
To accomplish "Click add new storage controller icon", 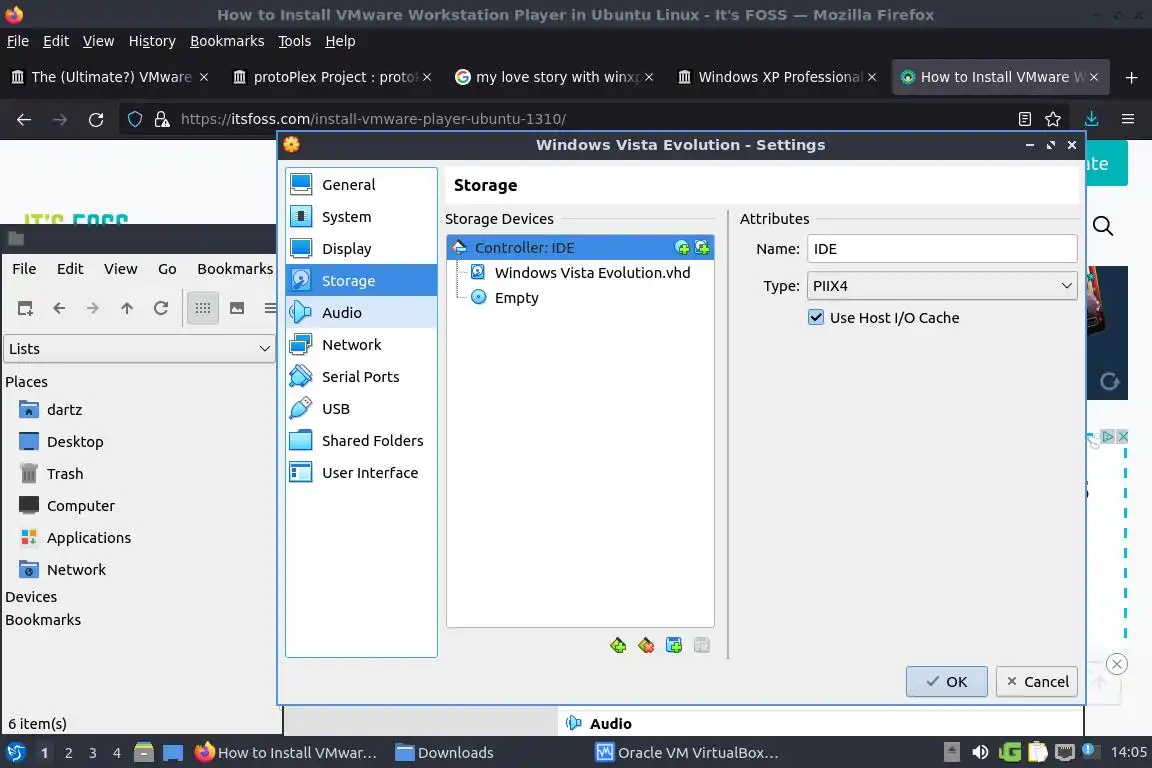I will tap(618, 645).
